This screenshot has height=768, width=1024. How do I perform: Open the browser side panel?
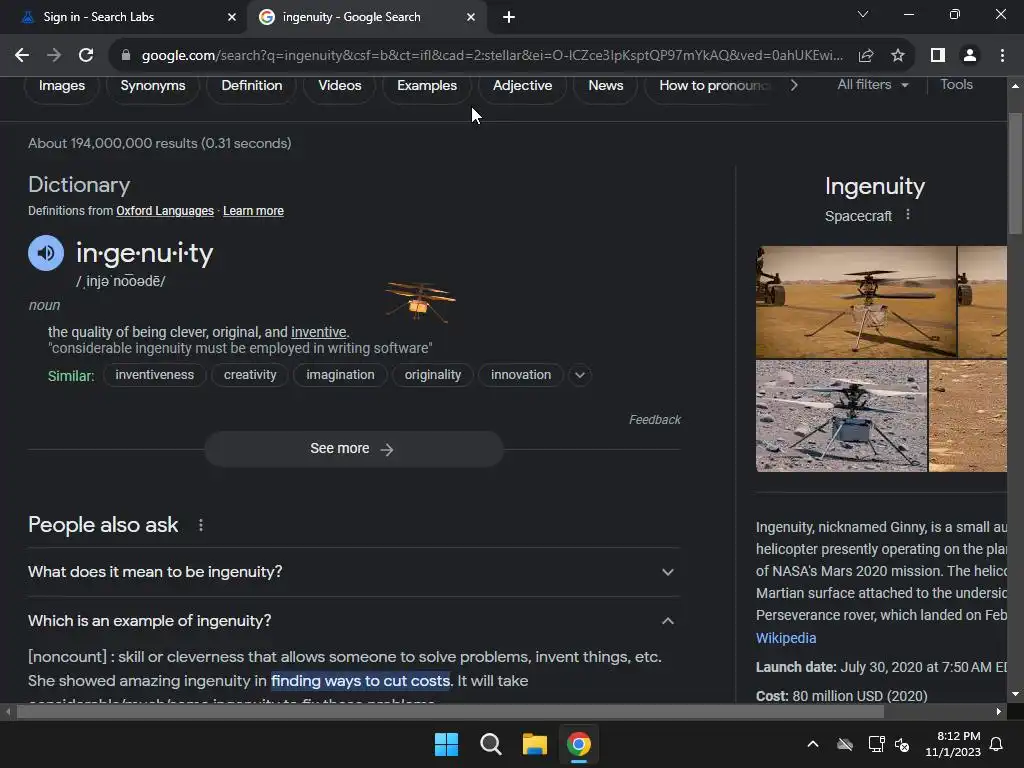(x=938, y=56)
